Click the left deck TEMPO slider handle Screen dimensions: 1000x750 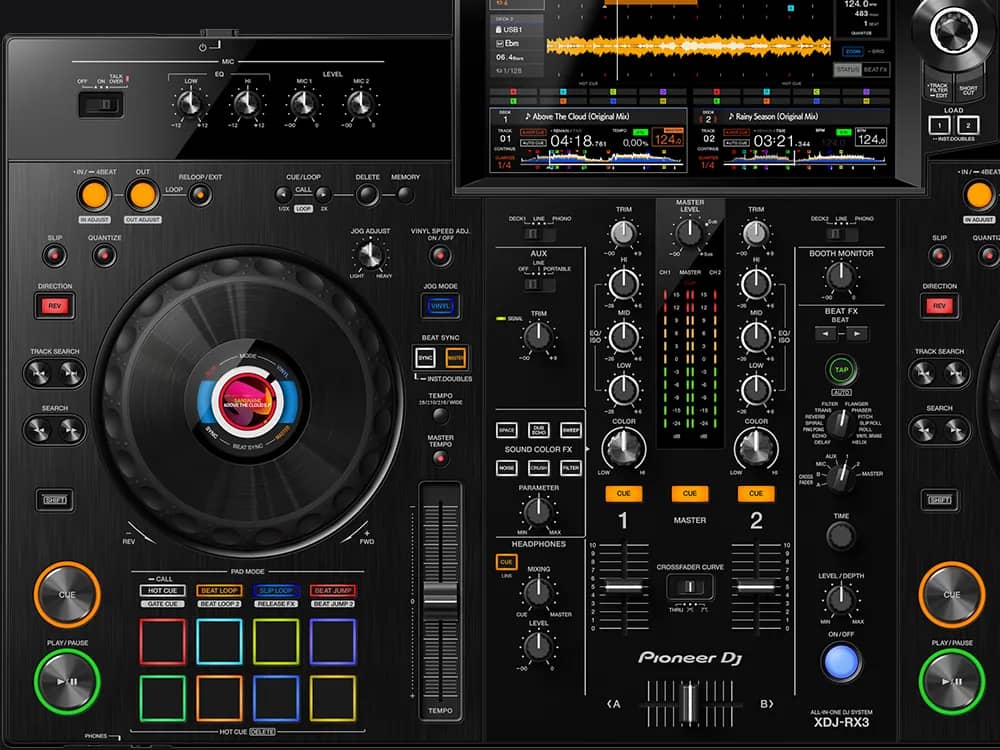(x=440, y=599)
